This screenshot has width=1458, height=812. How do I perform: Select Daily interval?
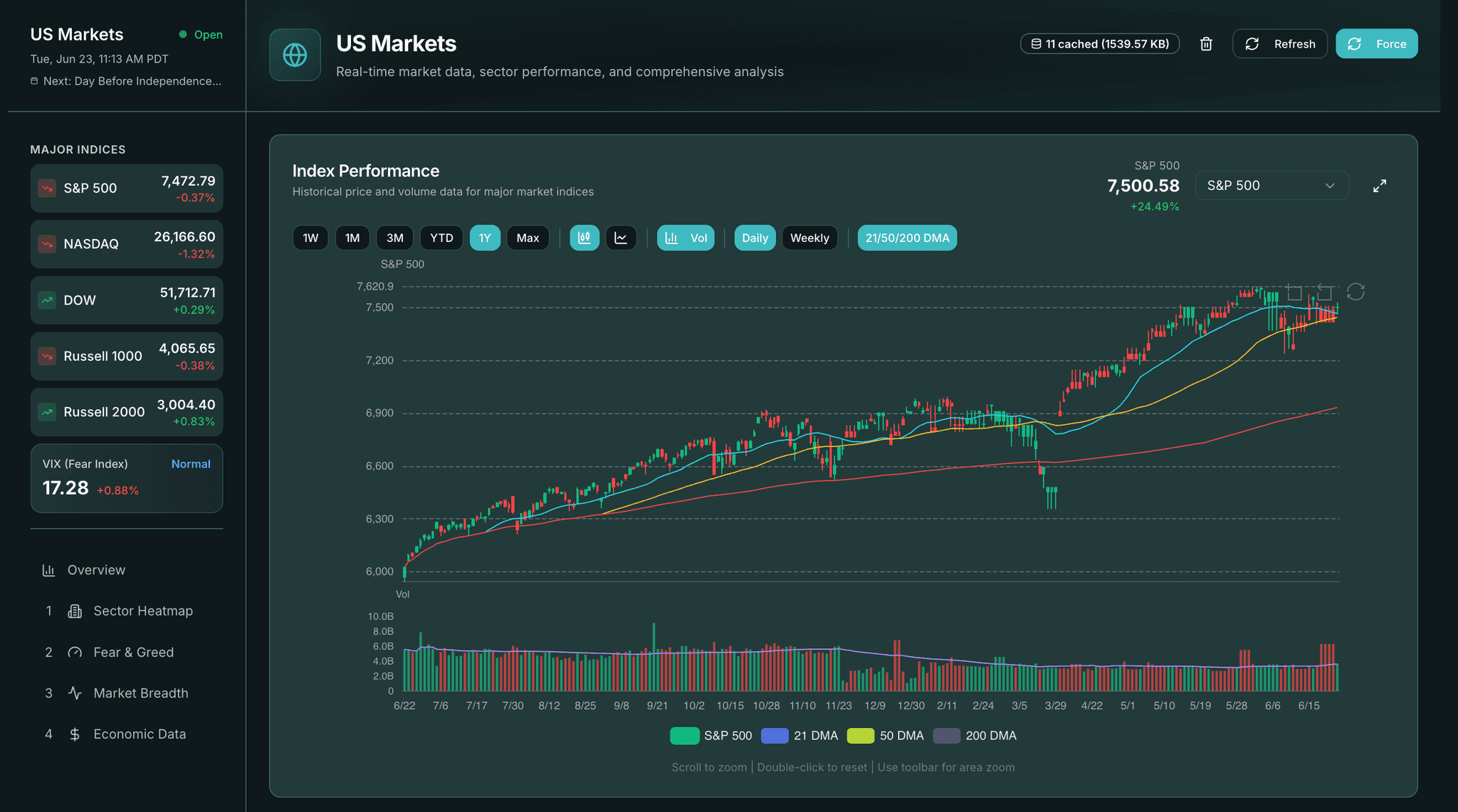(755, 238)
